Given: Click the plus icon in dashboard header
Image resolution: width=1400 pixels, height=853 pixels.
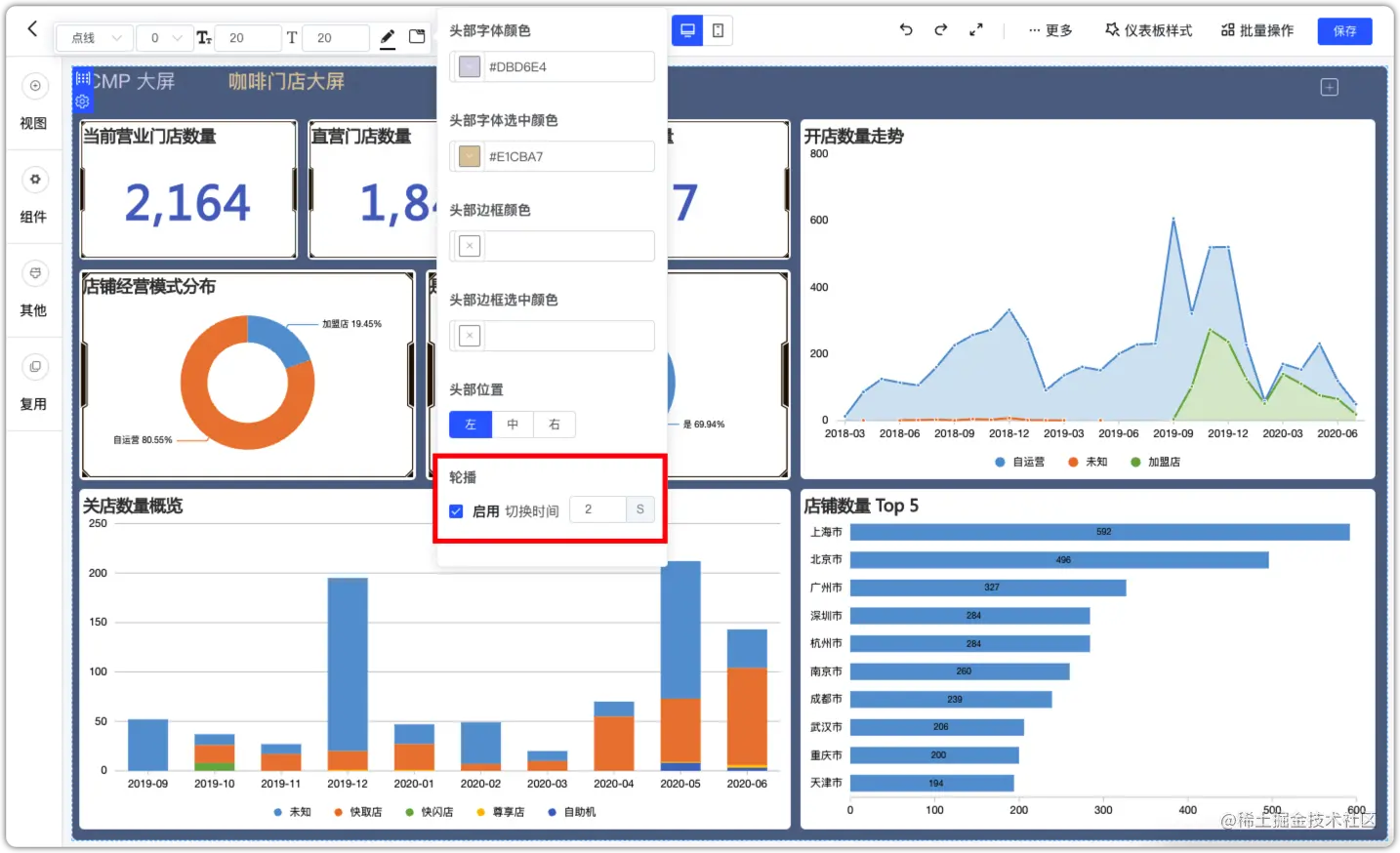Looking at the screenshot, I should pyautogui.click(x=1329, y=88).
